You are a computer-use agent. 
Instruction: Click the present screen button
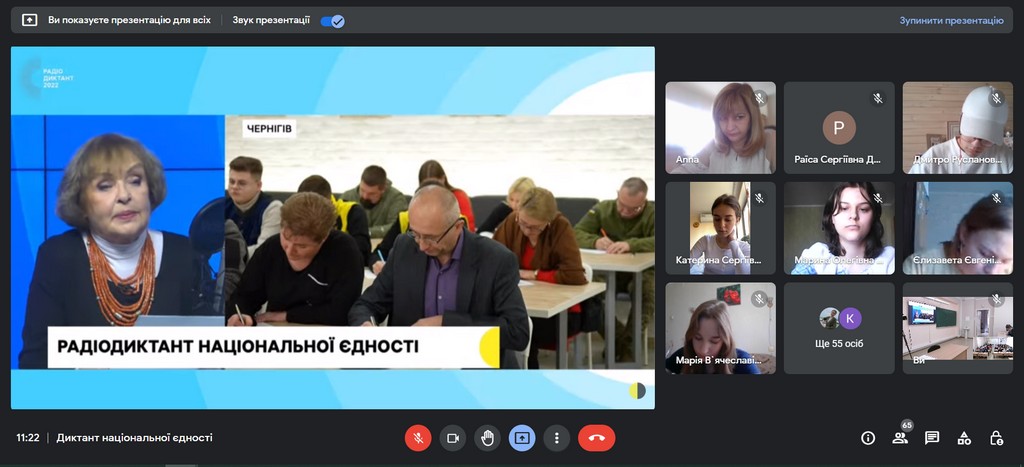pos(522,438)
